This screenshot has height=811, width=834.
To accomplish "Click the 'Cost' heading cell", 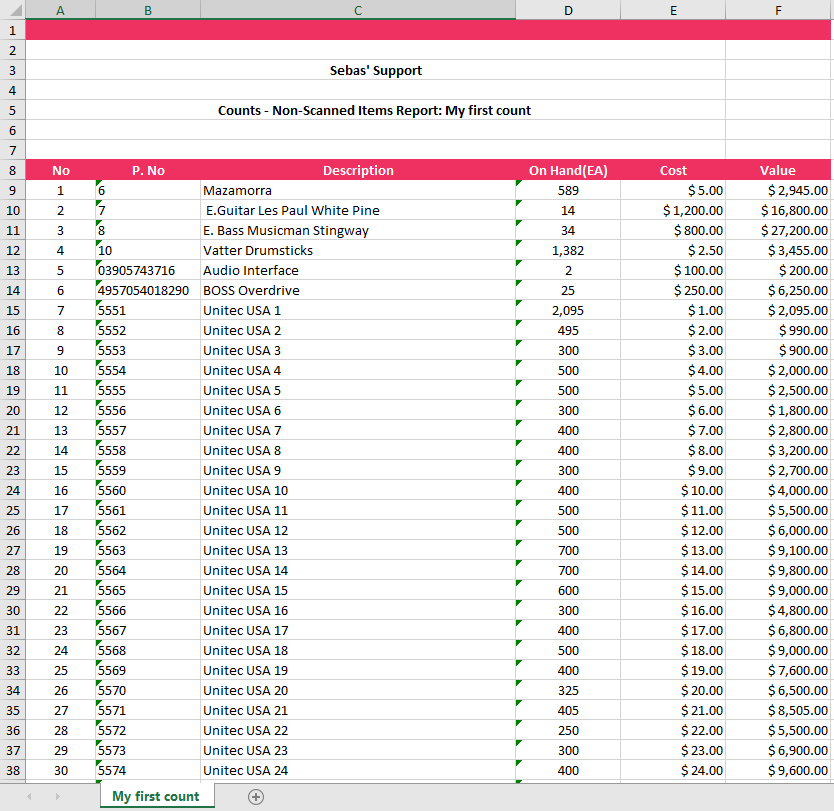I will coord(673,170).
